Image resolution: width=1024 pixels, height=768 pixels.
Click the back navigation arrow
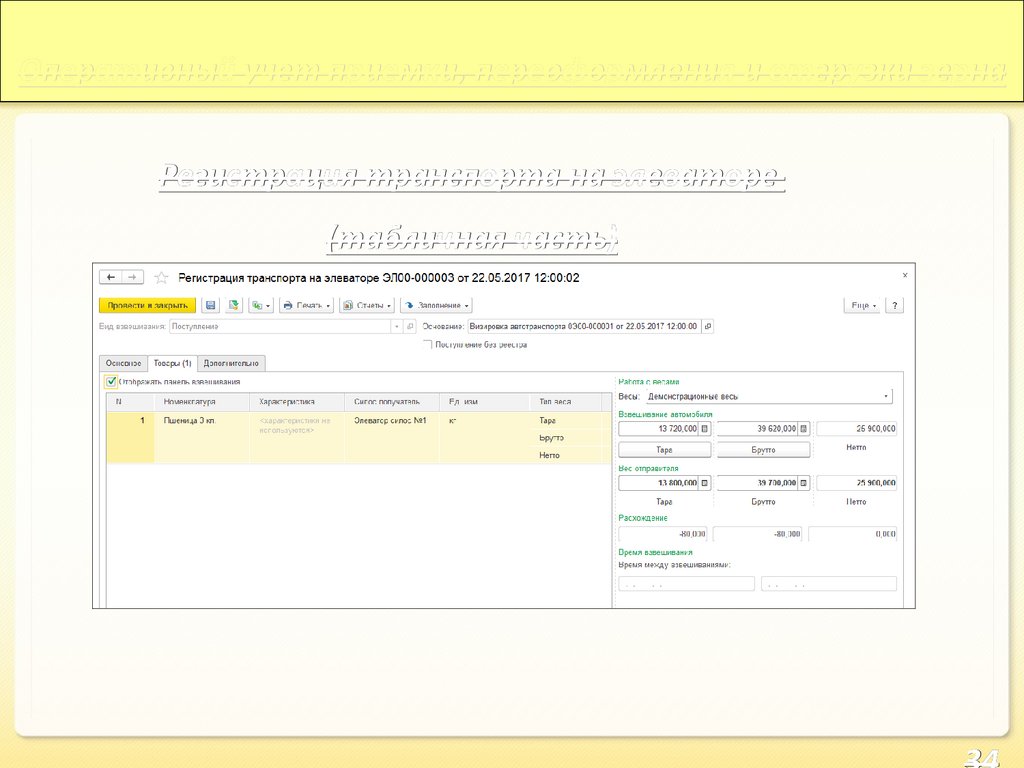(111, 277)
